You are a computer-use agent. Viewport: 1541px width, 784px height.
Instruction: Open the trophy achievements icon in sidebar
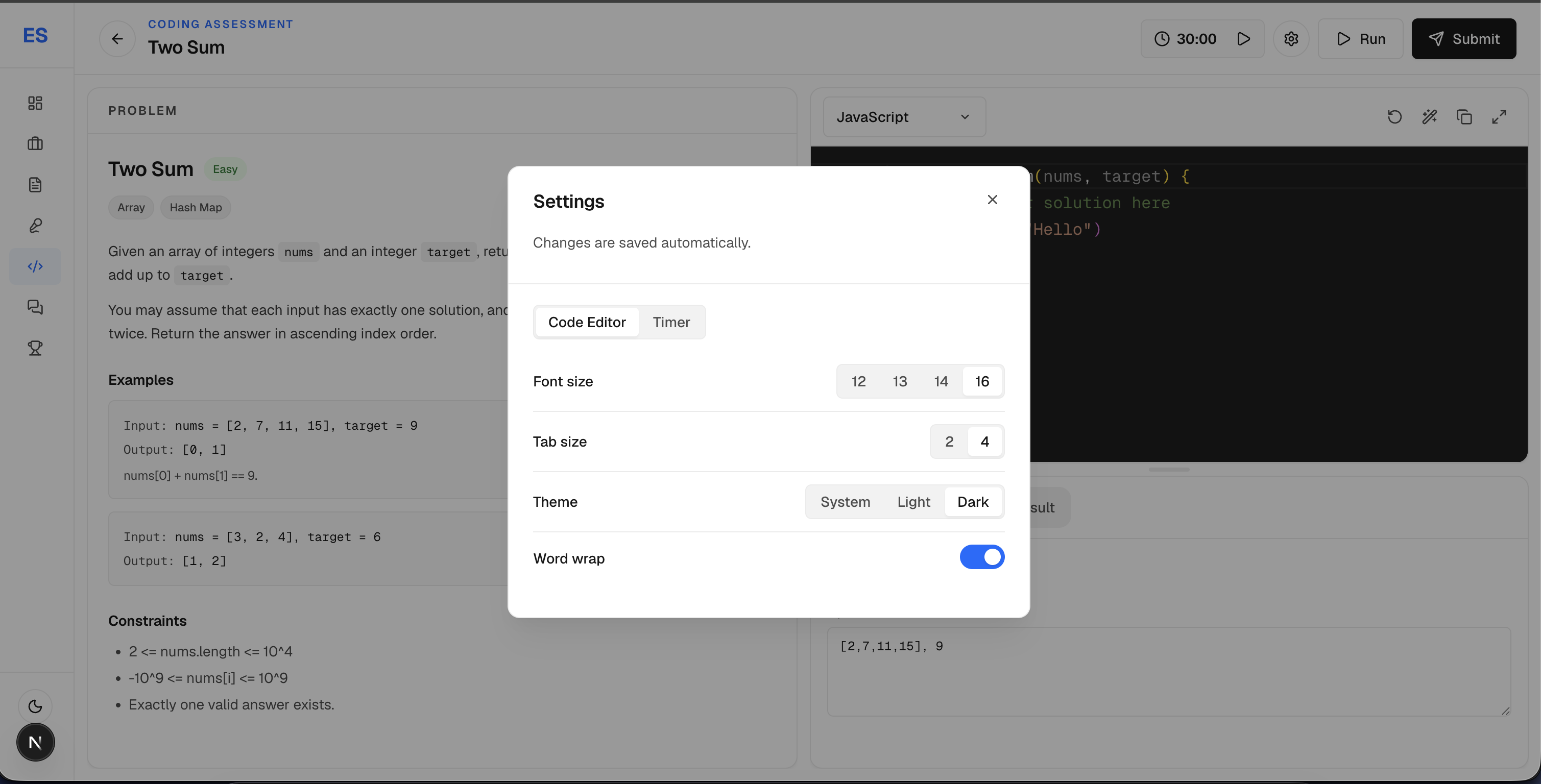coord(35,348)
